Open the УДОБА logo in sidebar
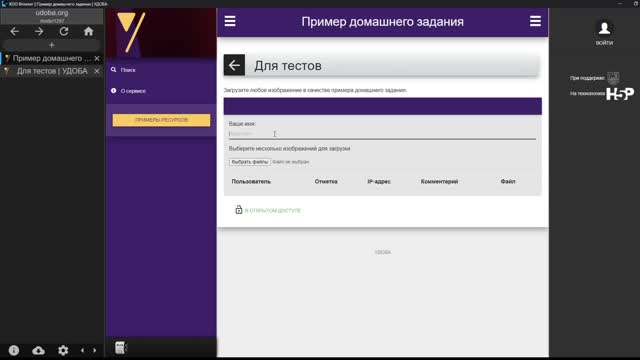Viewport: 640px width, 360px height. (131, 33)
